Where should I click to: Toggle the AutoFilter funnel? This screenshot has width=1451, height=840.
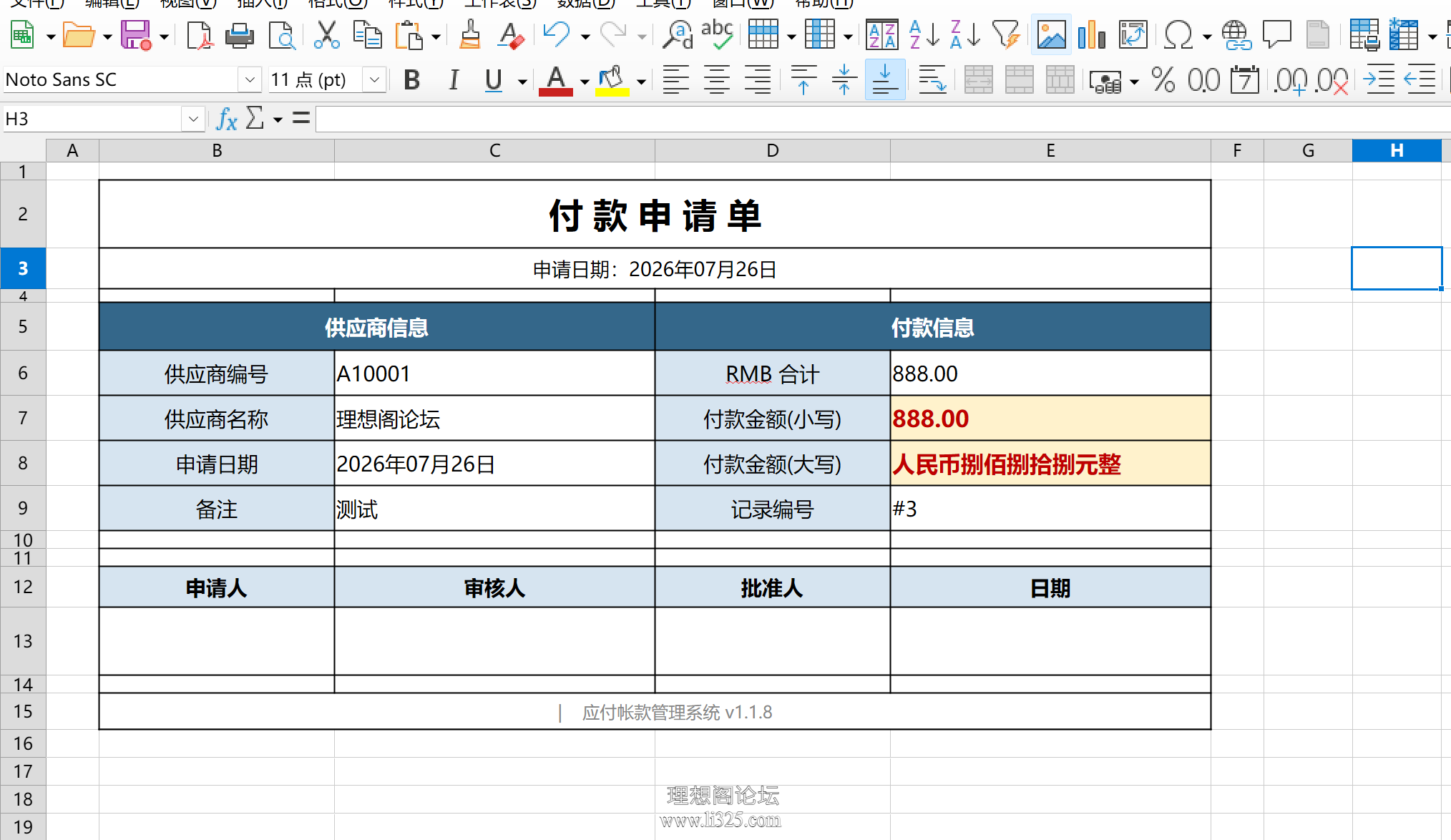click(1005, 34)
